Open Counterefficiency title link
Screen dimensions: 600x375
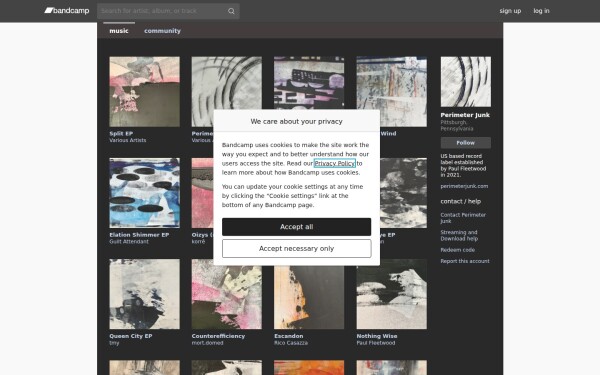[218, 336]
